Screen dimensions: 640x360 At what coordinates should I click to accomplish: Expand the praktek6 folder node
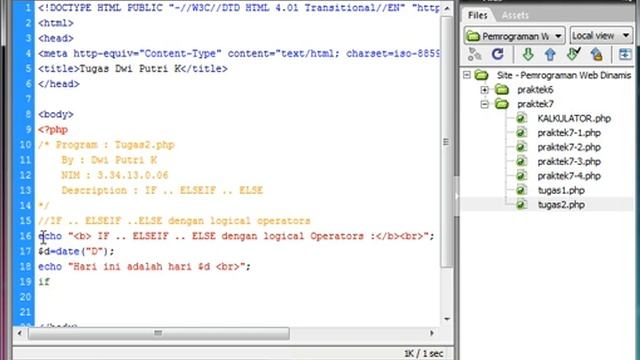coord(484,90)
